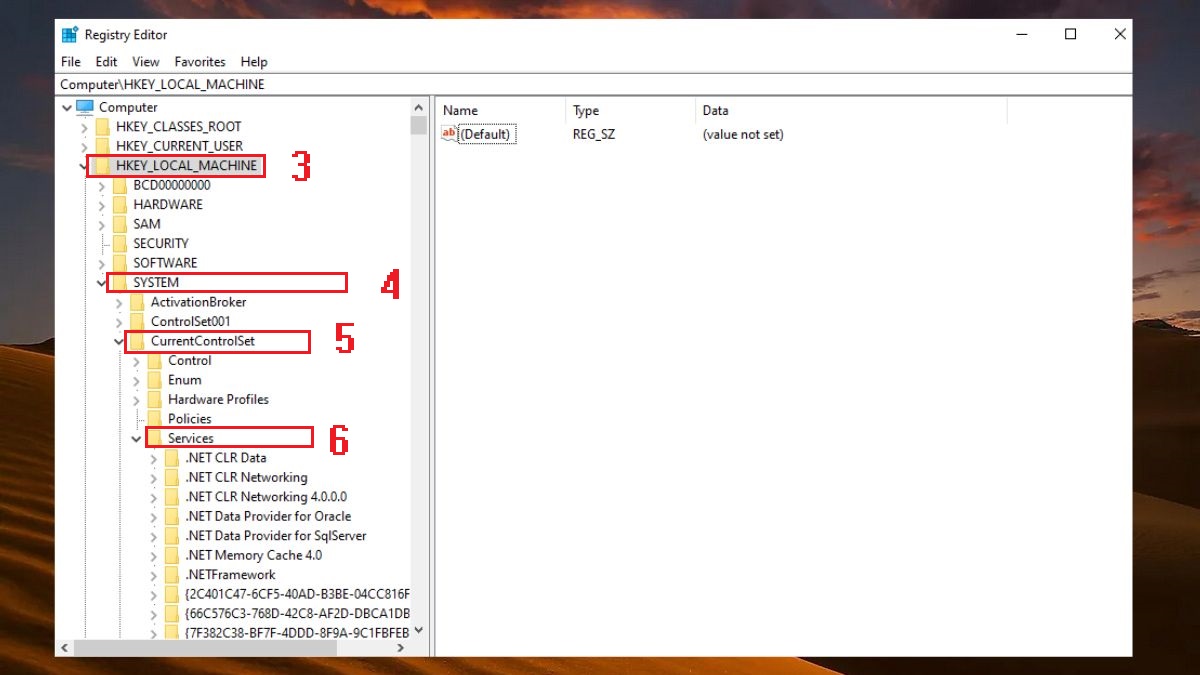This screenshot has height=675, width=1200.
Task: Click the HKEY_CURRENT_USER folder icon
Action: tap(102, 146)
